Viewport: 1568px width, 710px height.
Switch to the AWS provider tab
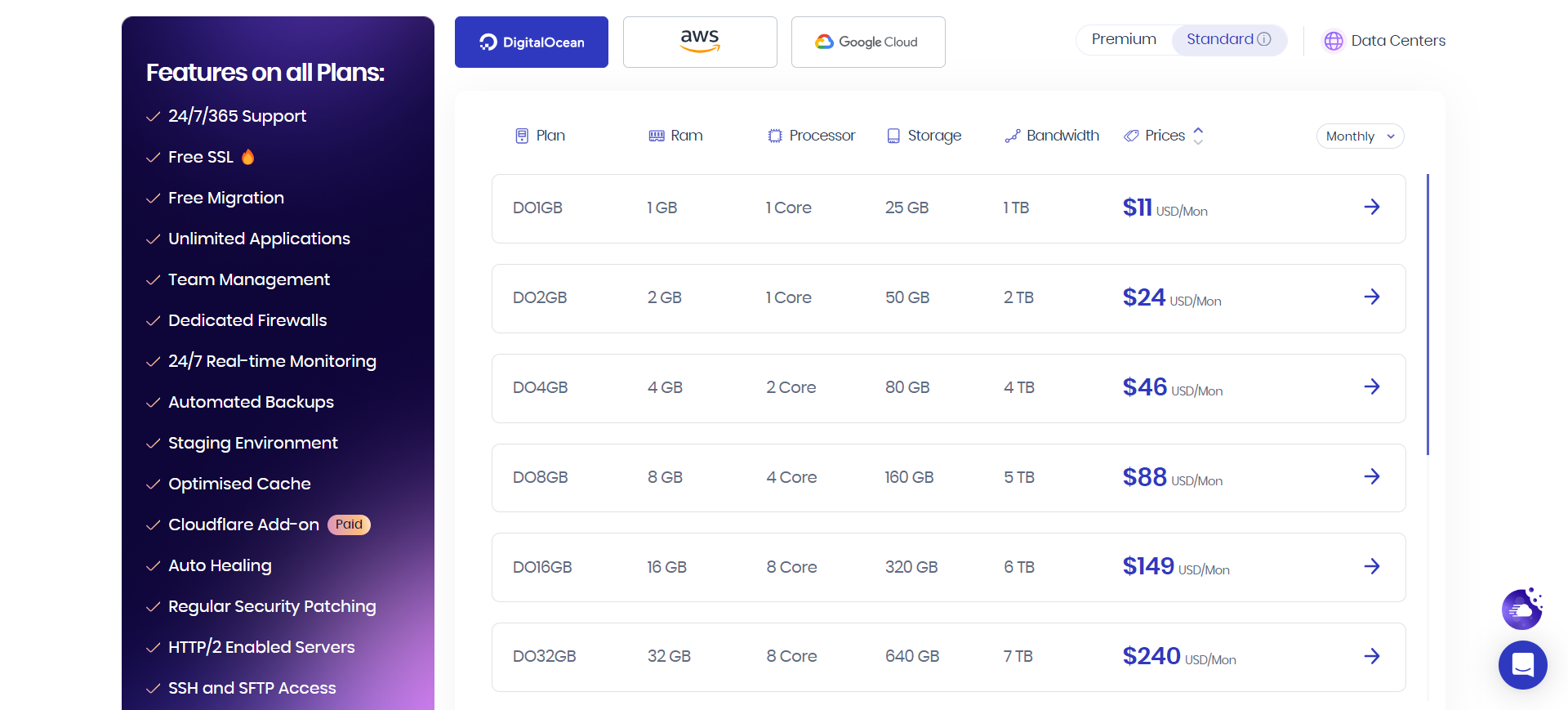[x=700, y=42]
